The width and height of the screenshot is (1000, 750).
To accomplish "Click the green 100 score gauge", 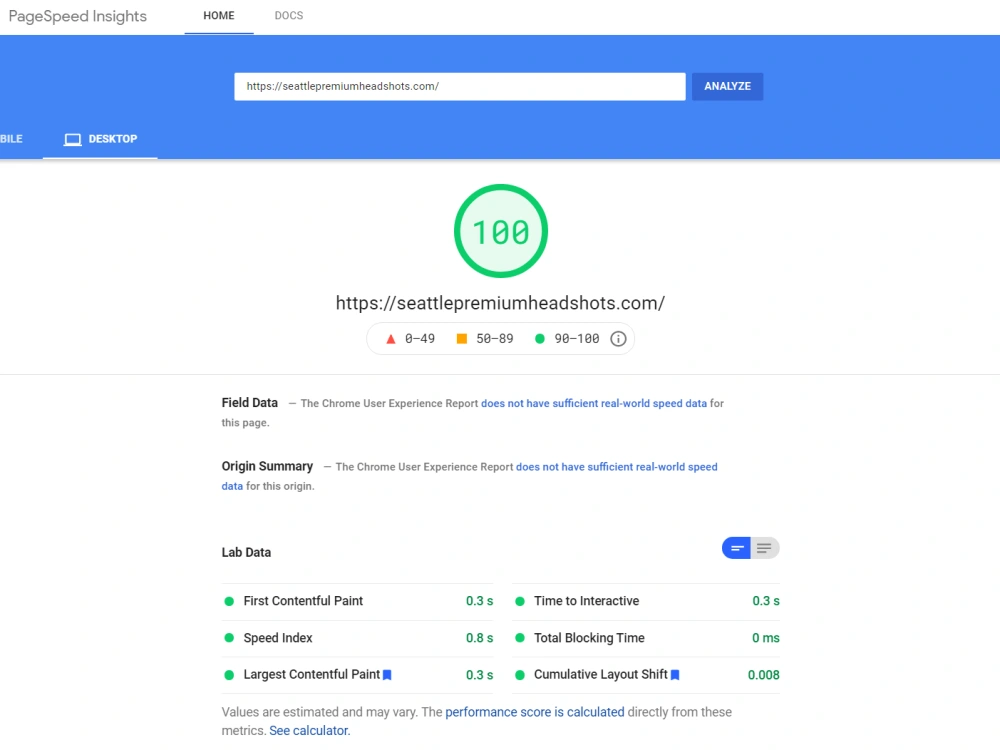I will [x=501, y=231].
